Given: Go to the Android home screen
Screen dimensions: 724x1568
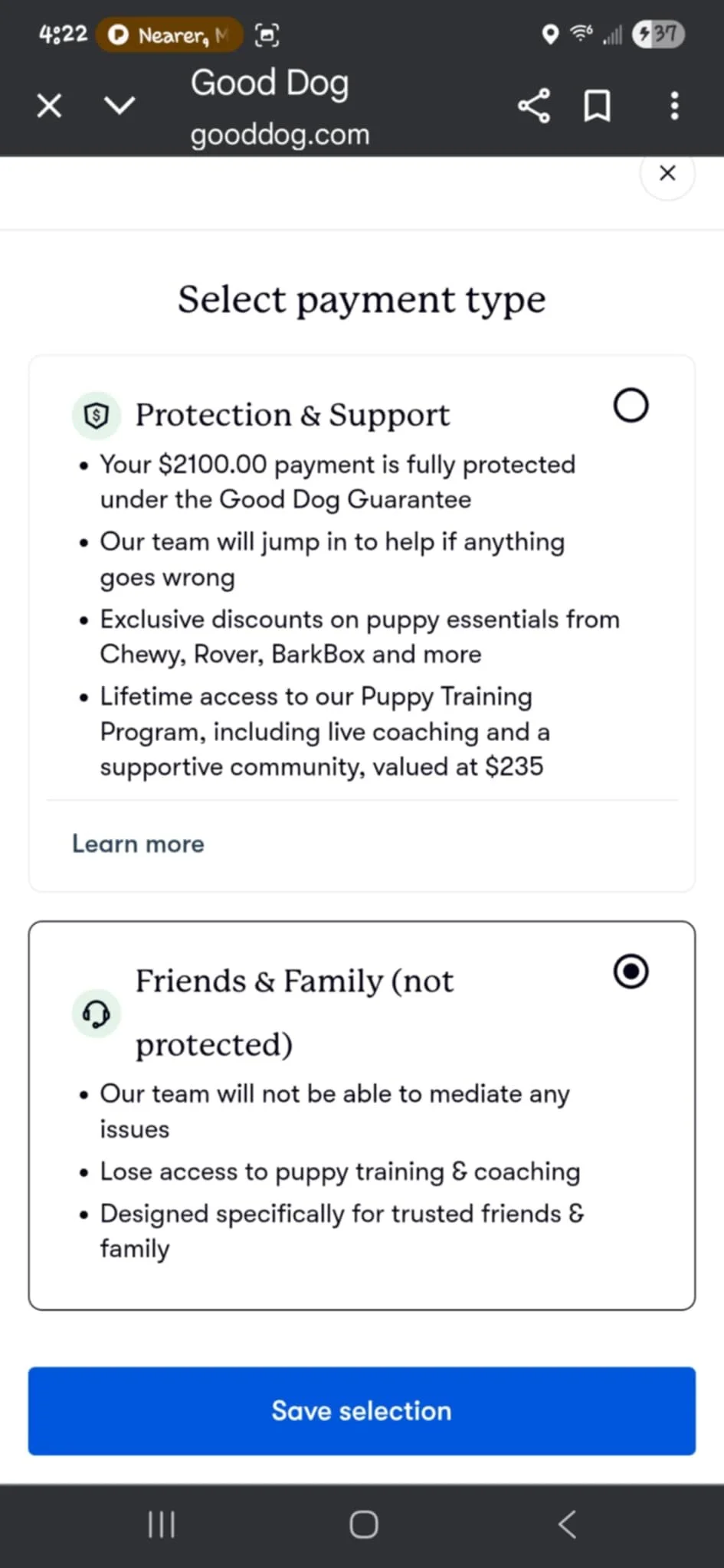Looking at the screenshot, I should (363, 1524).
